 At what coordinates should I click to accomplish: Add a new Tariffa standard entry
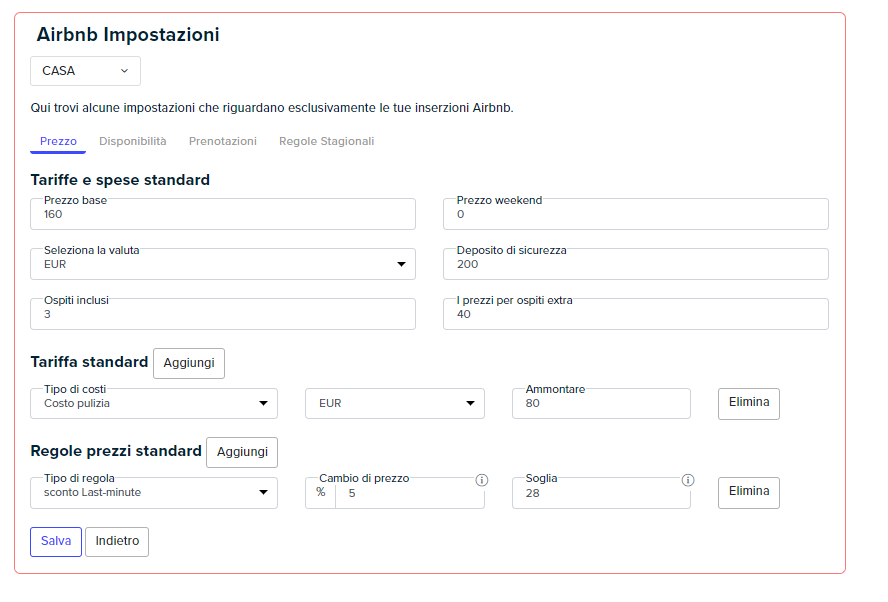pos(189,363)
